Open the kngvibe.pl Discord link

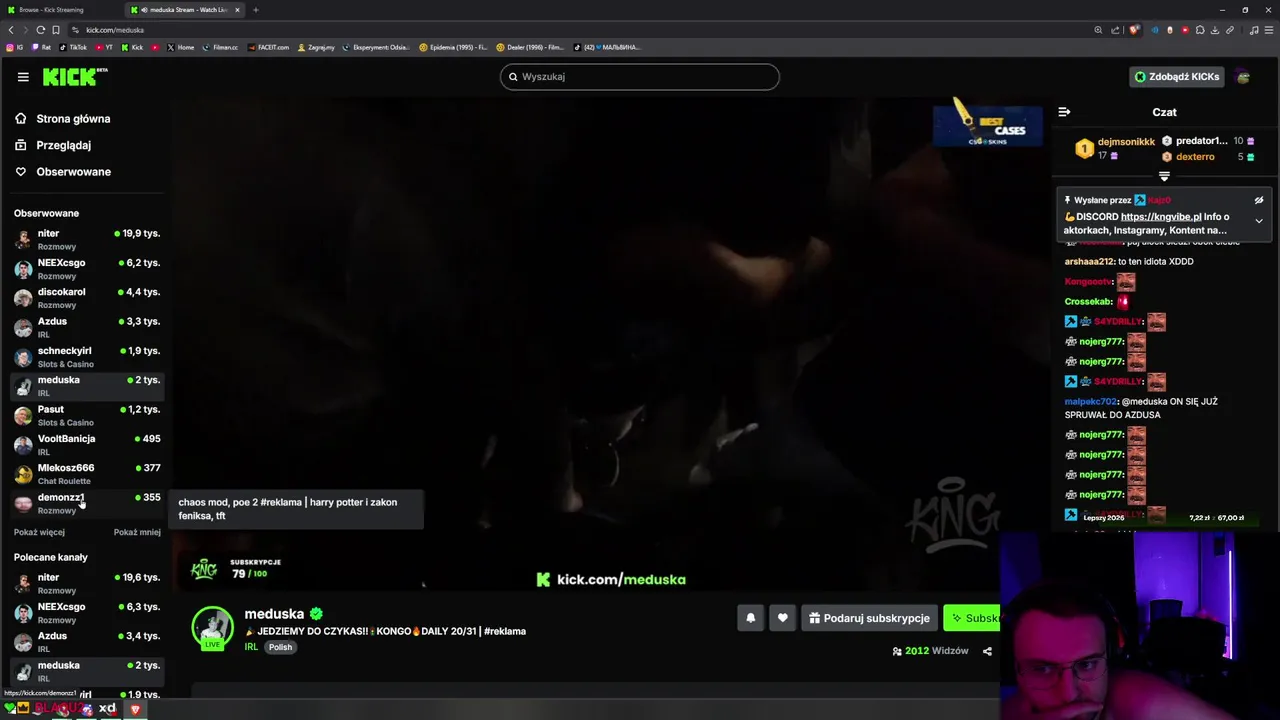[x=1161, y=217]
